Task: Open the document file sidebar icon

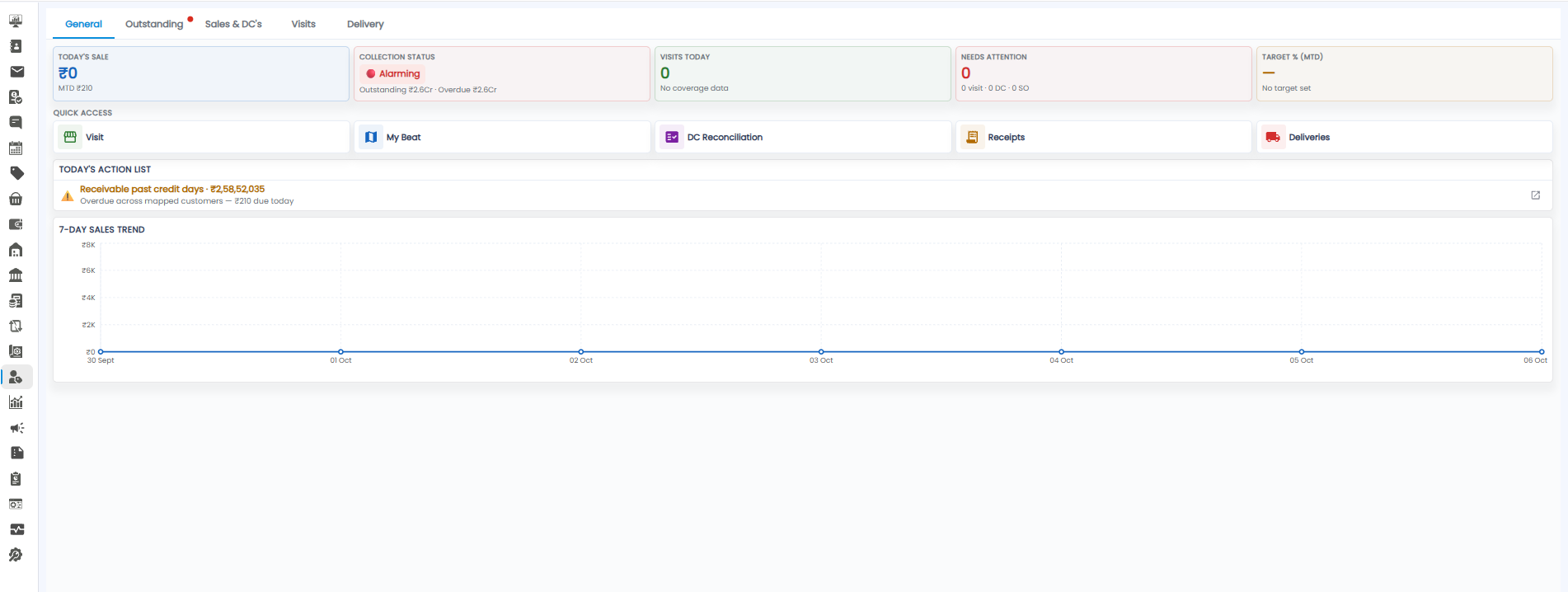Action: tap(16, 453)
